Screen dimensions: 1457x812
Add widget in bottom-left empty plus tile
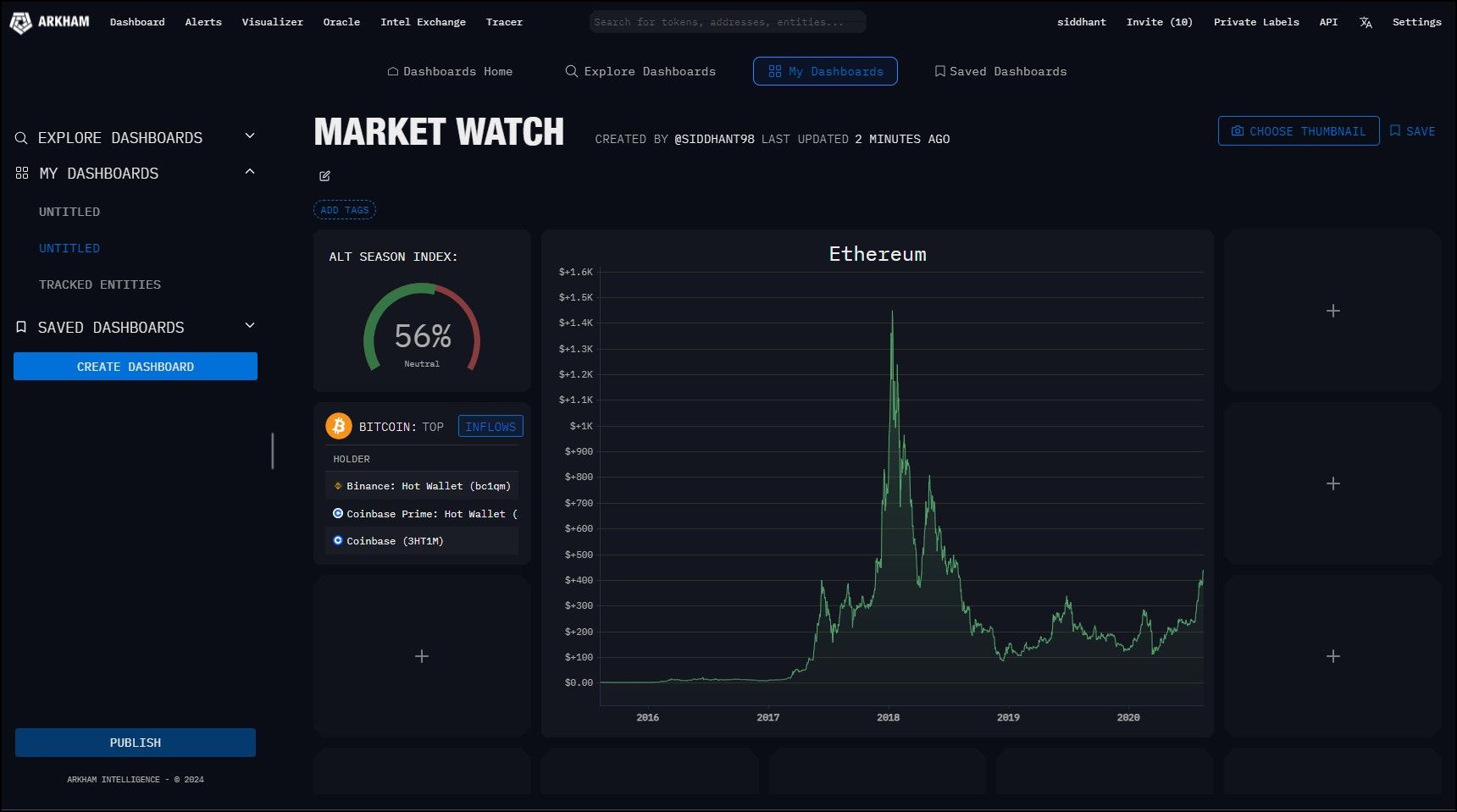tap(422, 656)
